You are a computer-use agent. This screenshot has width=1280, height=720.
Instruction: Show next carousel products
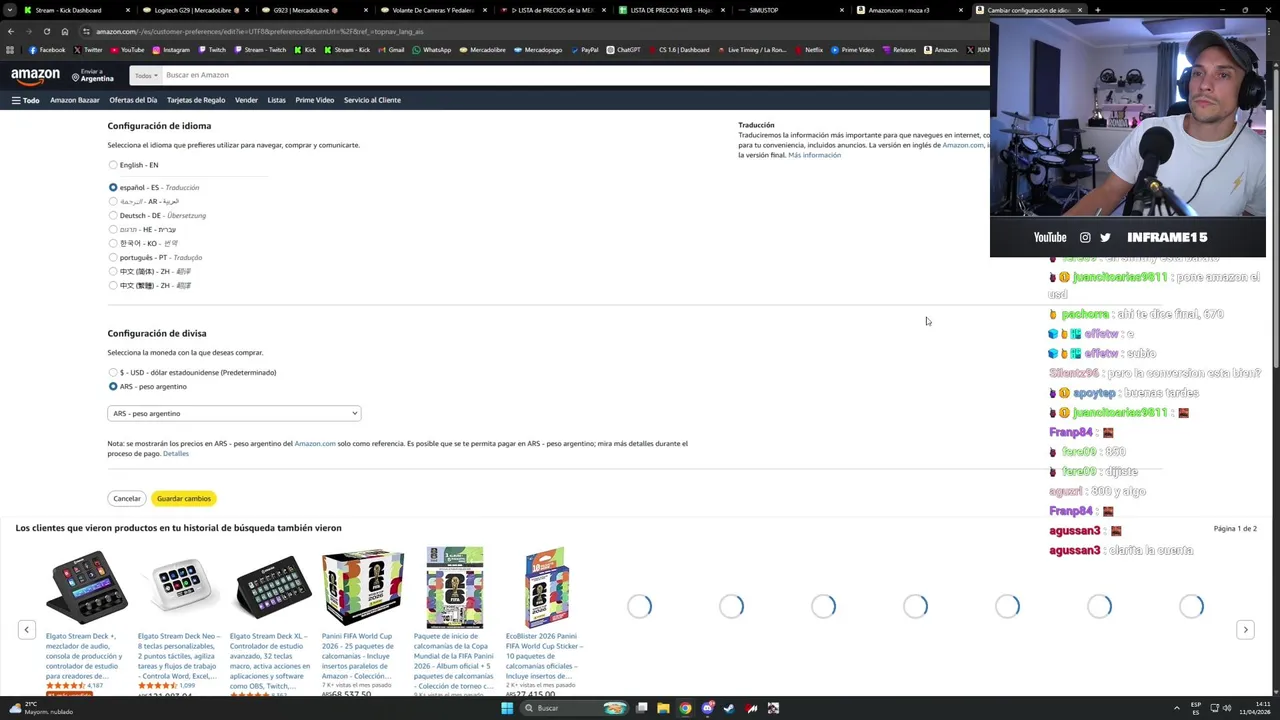[x=1245, y=629]
